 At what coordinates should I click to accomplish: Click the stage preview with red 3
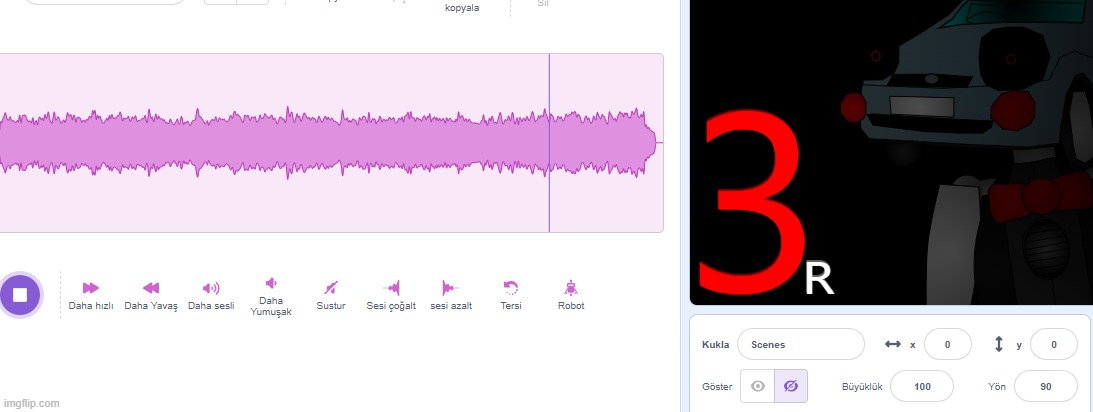coord(891,152)
